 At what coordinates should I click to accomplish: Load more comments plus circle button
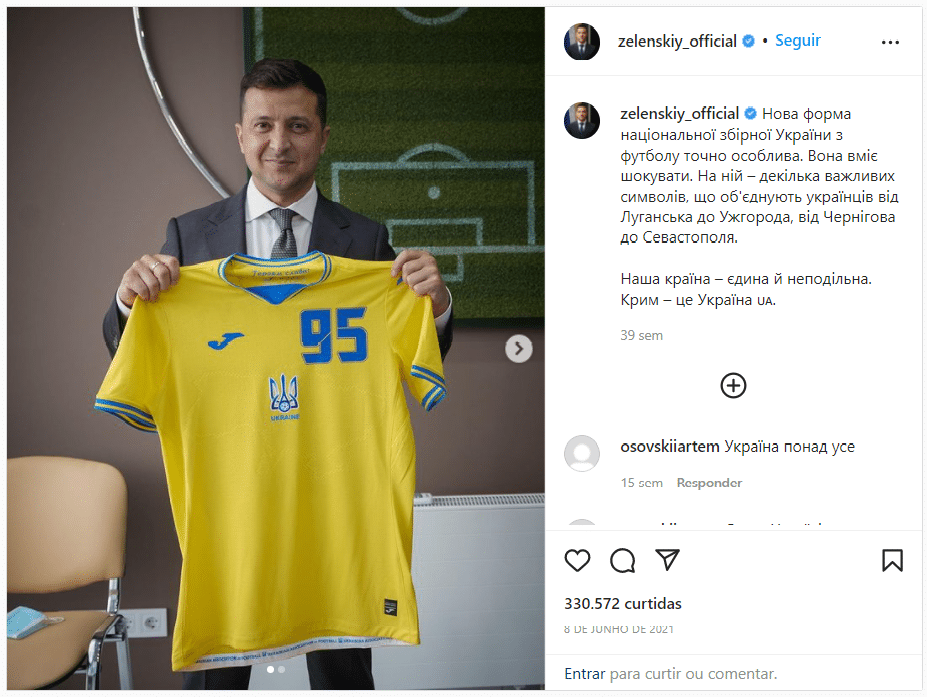(733, 385)
